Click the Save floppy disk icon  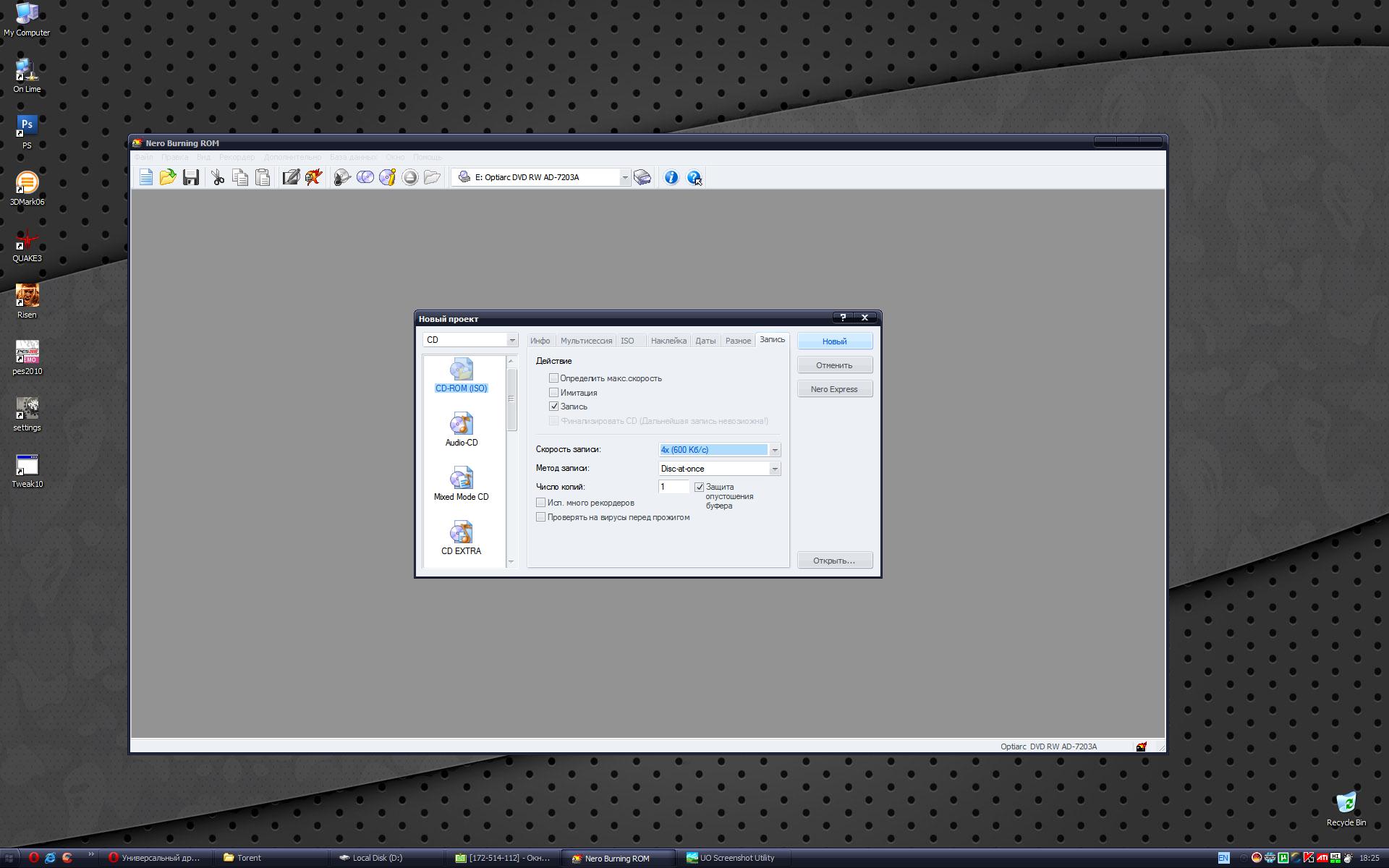191,177
